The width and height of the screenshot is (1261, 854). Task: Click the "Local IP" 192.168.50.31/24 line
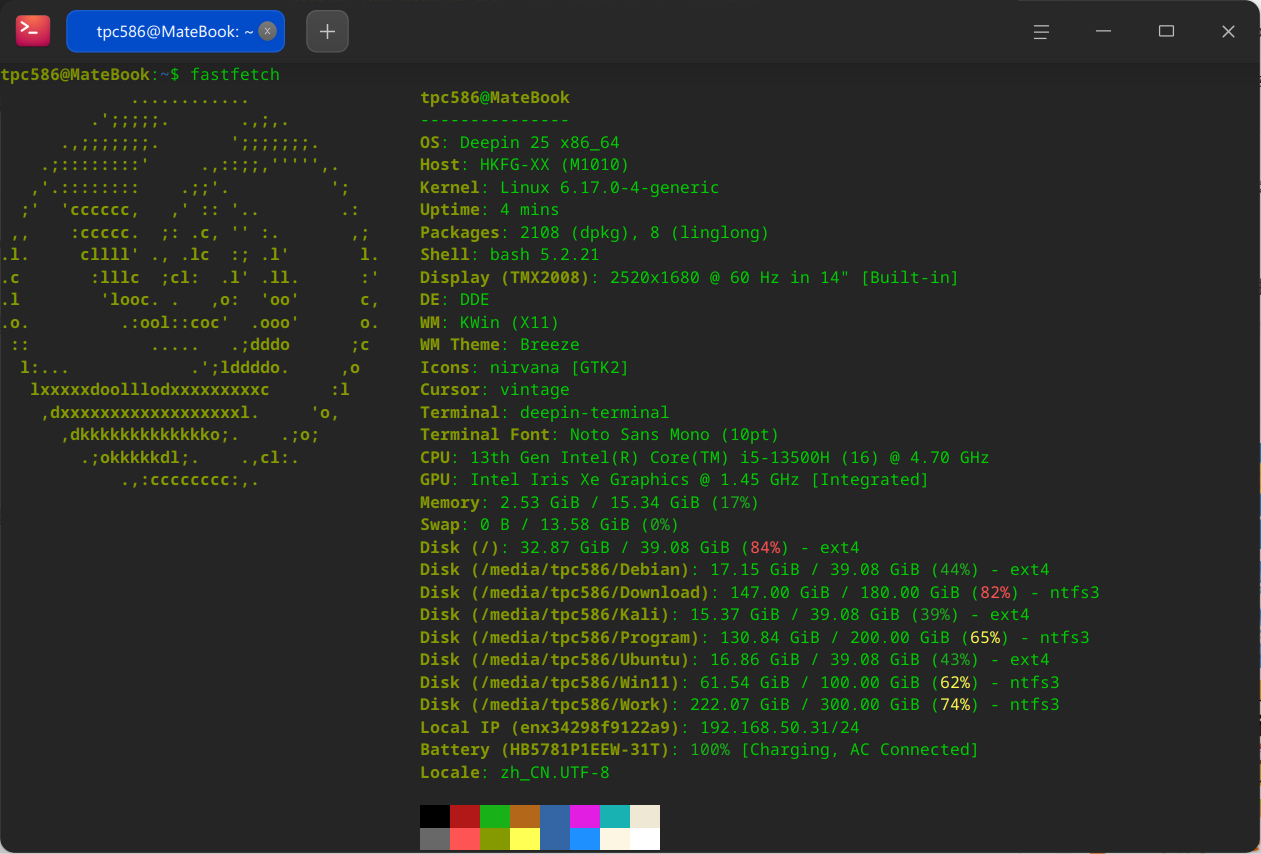(x=639, y=727)
